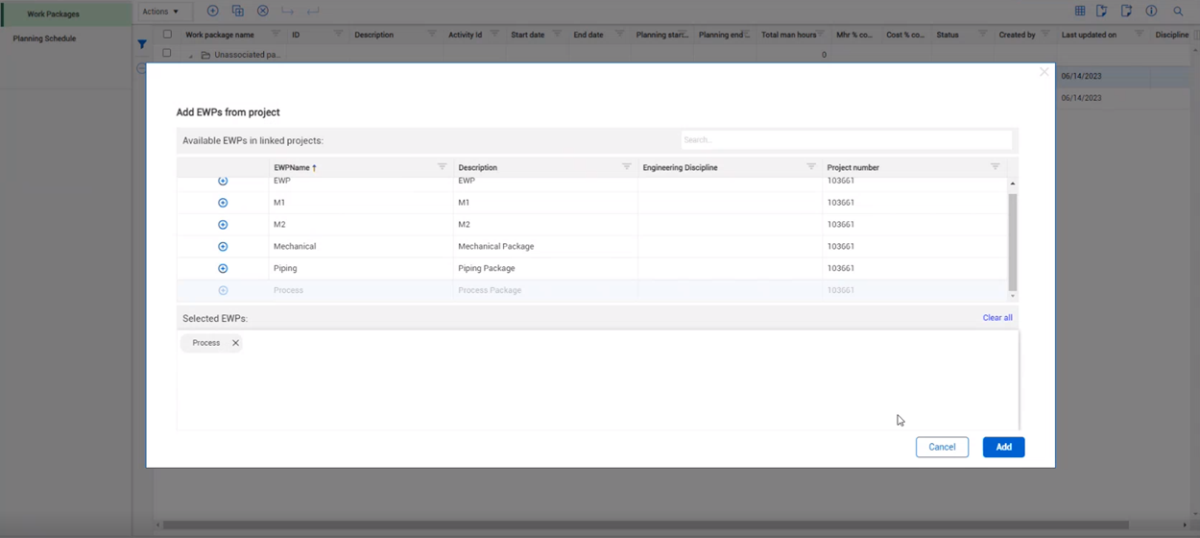Image resolution: width=1200 pixels, height=538 pixels.
Task: Close the Add EWPs dialog with X
Action: coord(1044,72)
